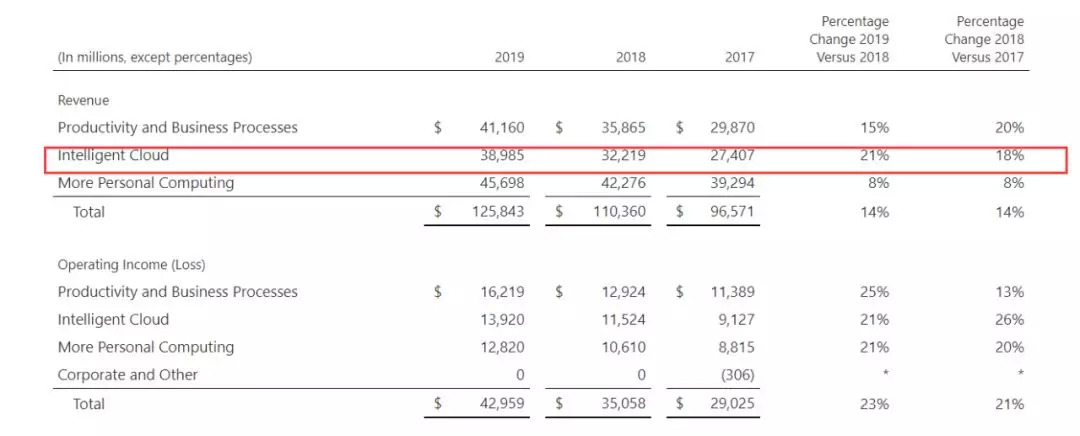Screen dimensions: 1080x436
Task: Click the 2019 column header
Action: (509, 57)
